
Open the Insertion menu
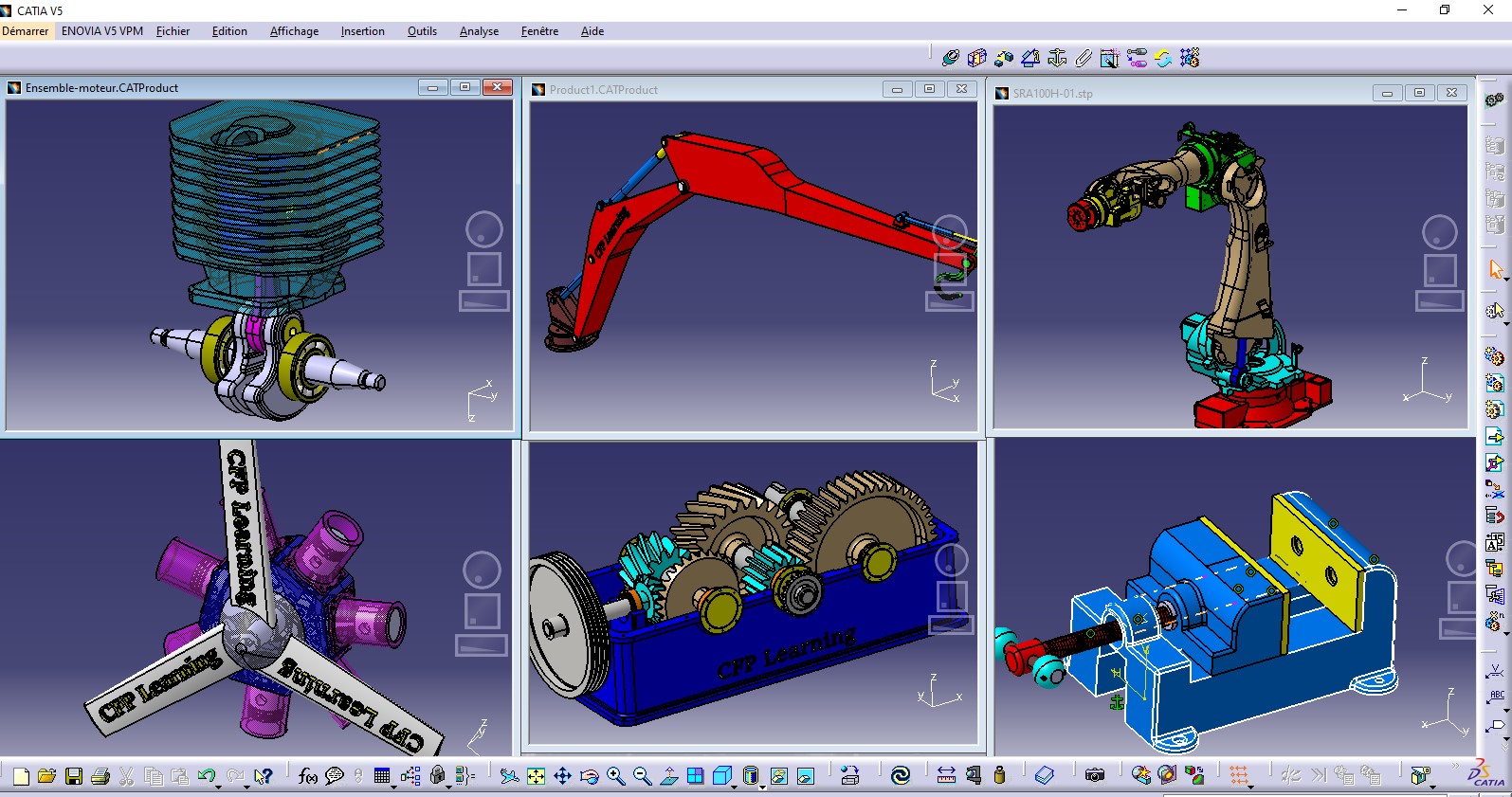363,31
